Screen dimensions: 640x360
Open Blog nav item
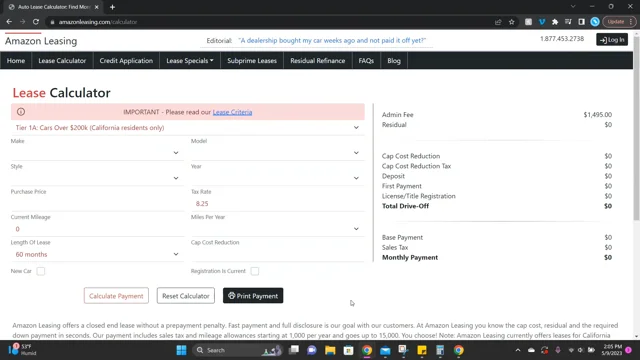(394, 60)
